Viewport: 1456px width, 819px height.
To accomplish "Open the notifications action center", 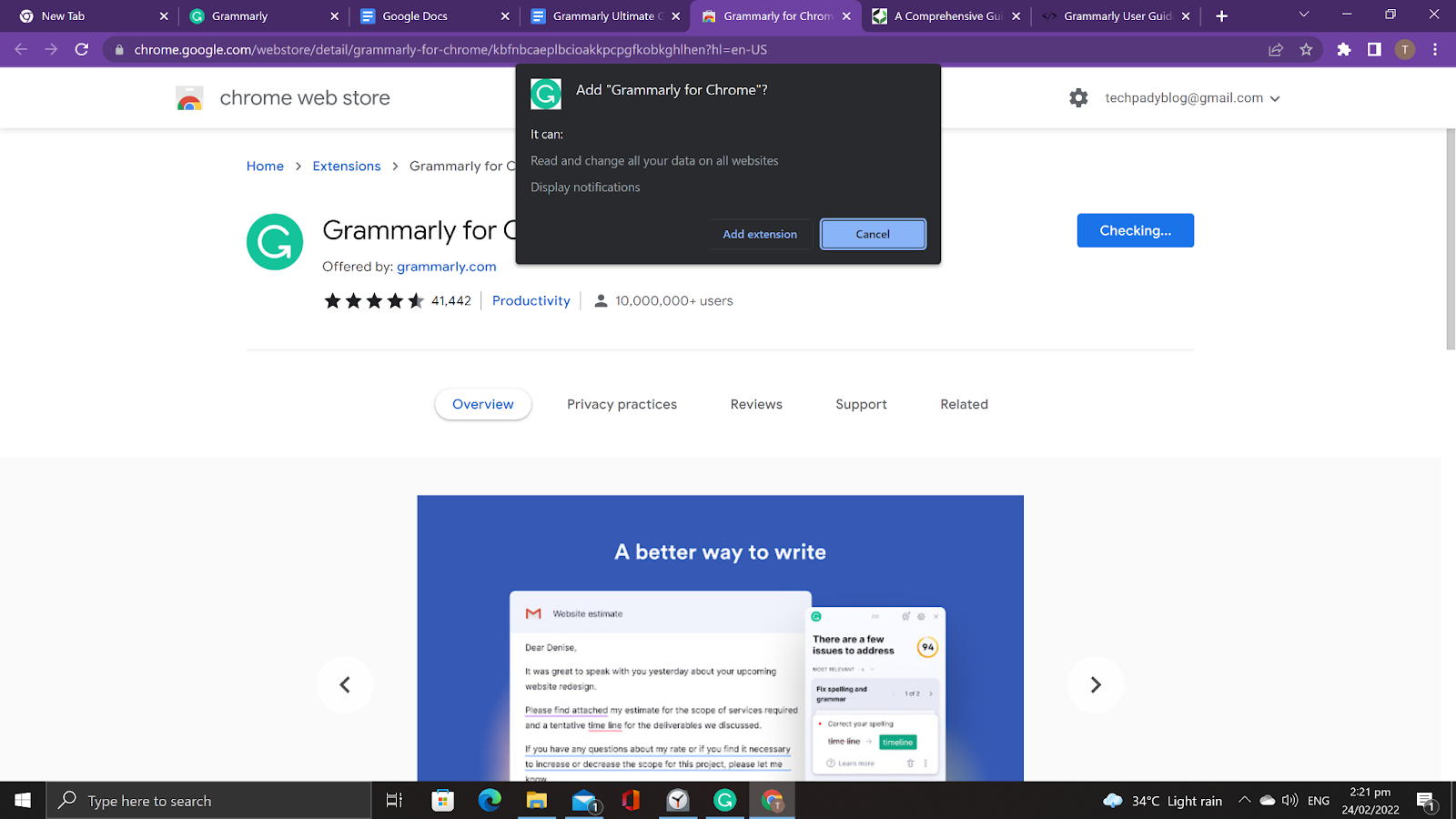I will coord(1426,801).
